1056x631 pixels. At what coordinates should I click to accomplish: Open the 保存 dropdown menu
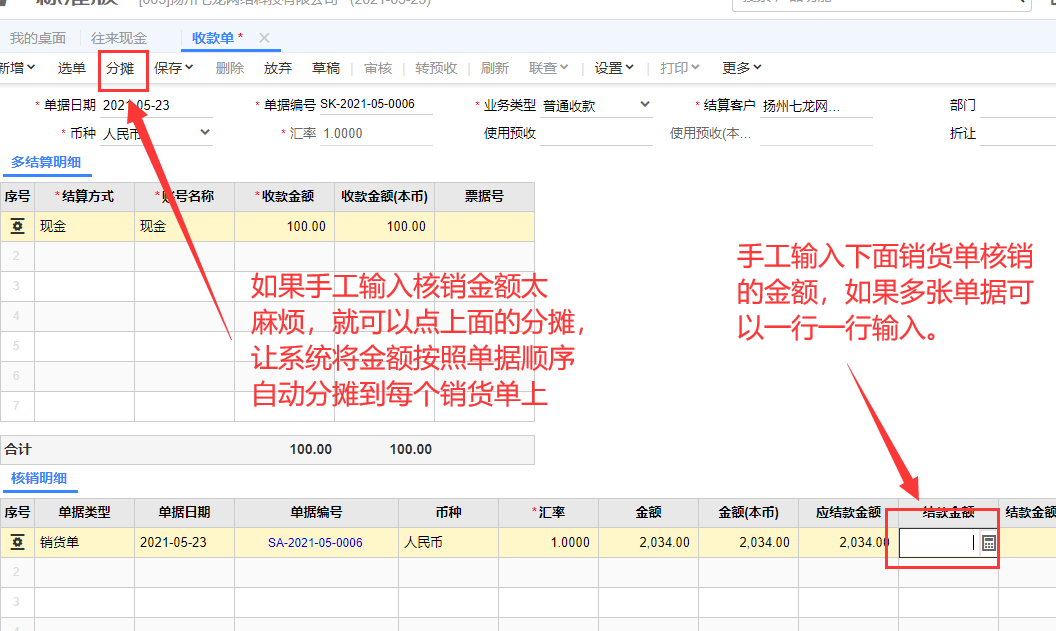coord(174,68)
